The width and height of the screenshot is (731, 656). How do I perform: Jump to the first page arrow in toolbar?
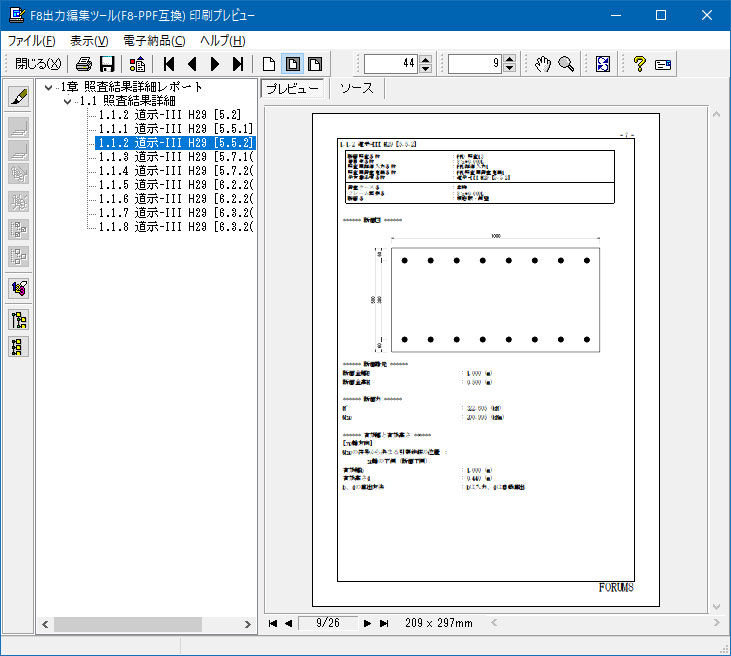(169, 64)
